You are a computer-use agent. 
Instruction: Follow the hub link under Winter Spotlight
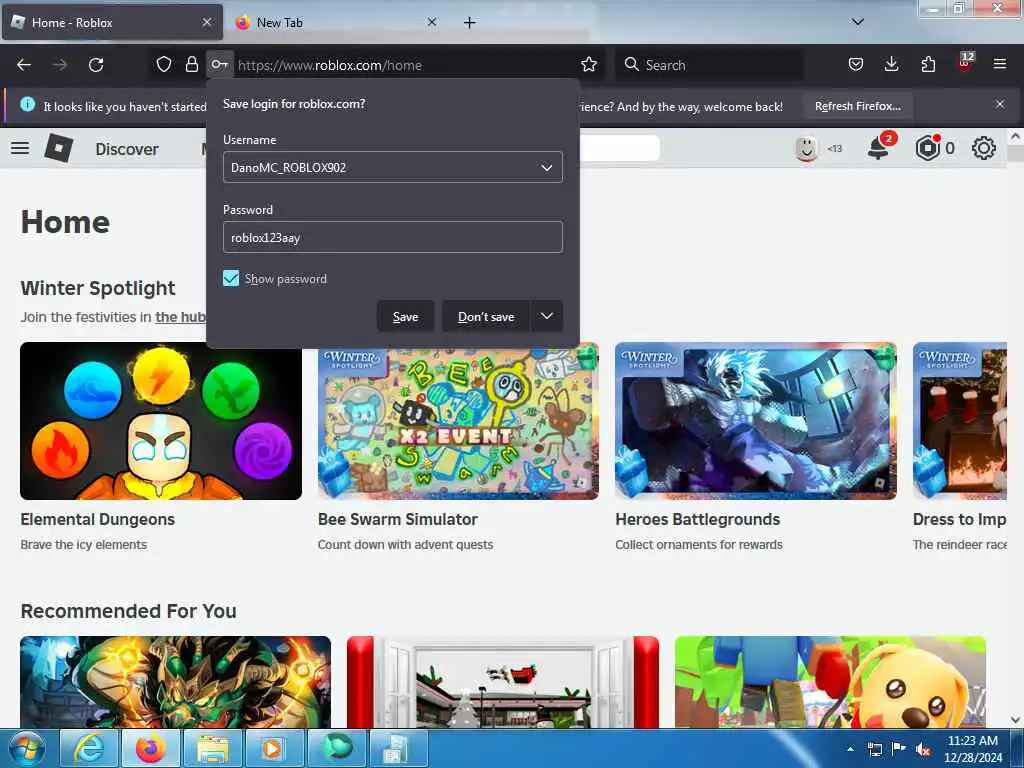[x=180, y=317]
